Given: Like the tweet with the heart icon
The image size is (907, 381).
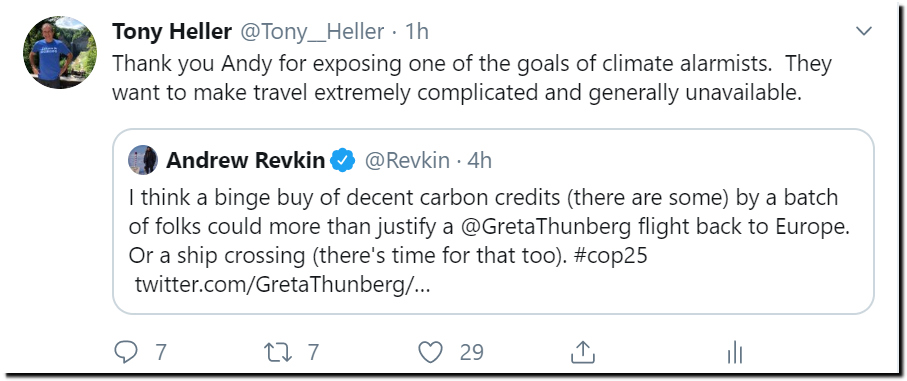Looking at the screenshot, I should tap(430, 352).
